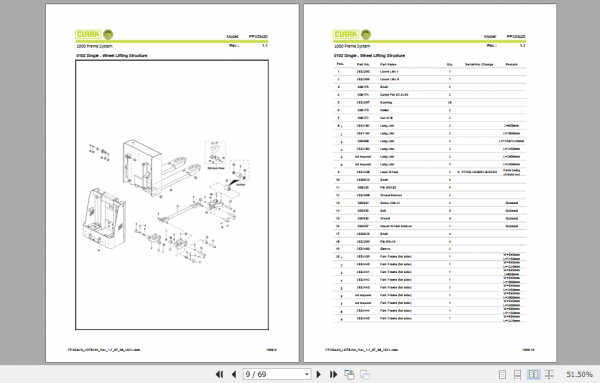600x383 pixels.
Task: Click '1000 Frame System' on left page
Action: tap(95, 46)
